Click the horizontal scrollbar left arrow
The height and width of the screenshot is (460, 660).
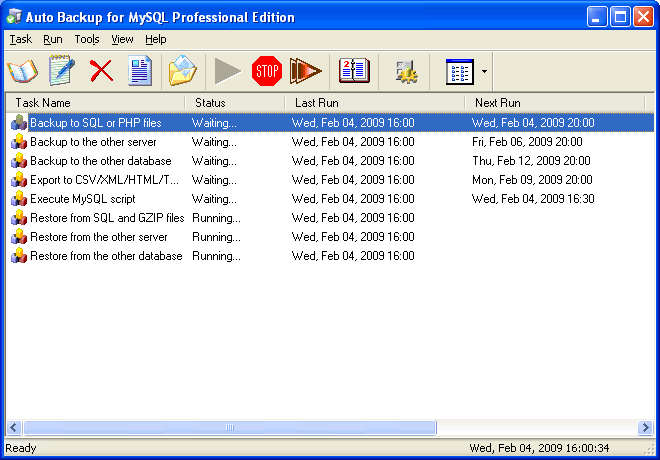14,428
